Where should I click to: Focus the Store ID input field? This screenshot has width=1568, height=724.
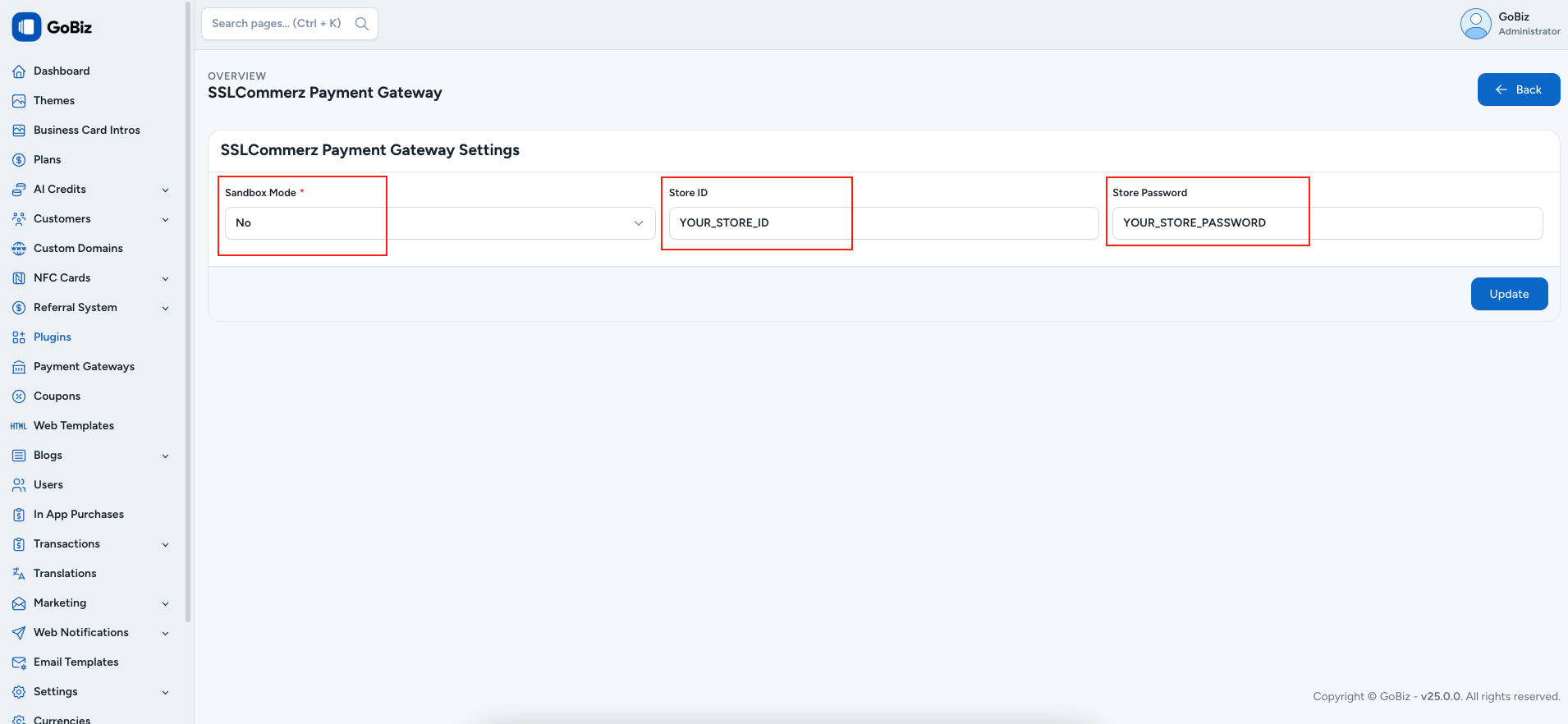pyautogui.click(x=883, y=223)
